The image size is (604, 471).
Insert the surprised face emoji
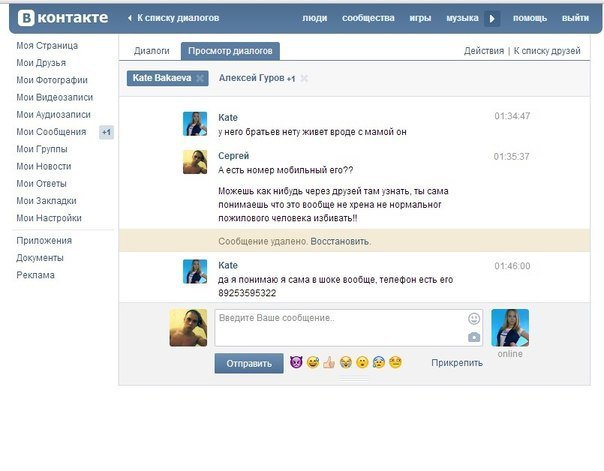[x=362, y=362]
